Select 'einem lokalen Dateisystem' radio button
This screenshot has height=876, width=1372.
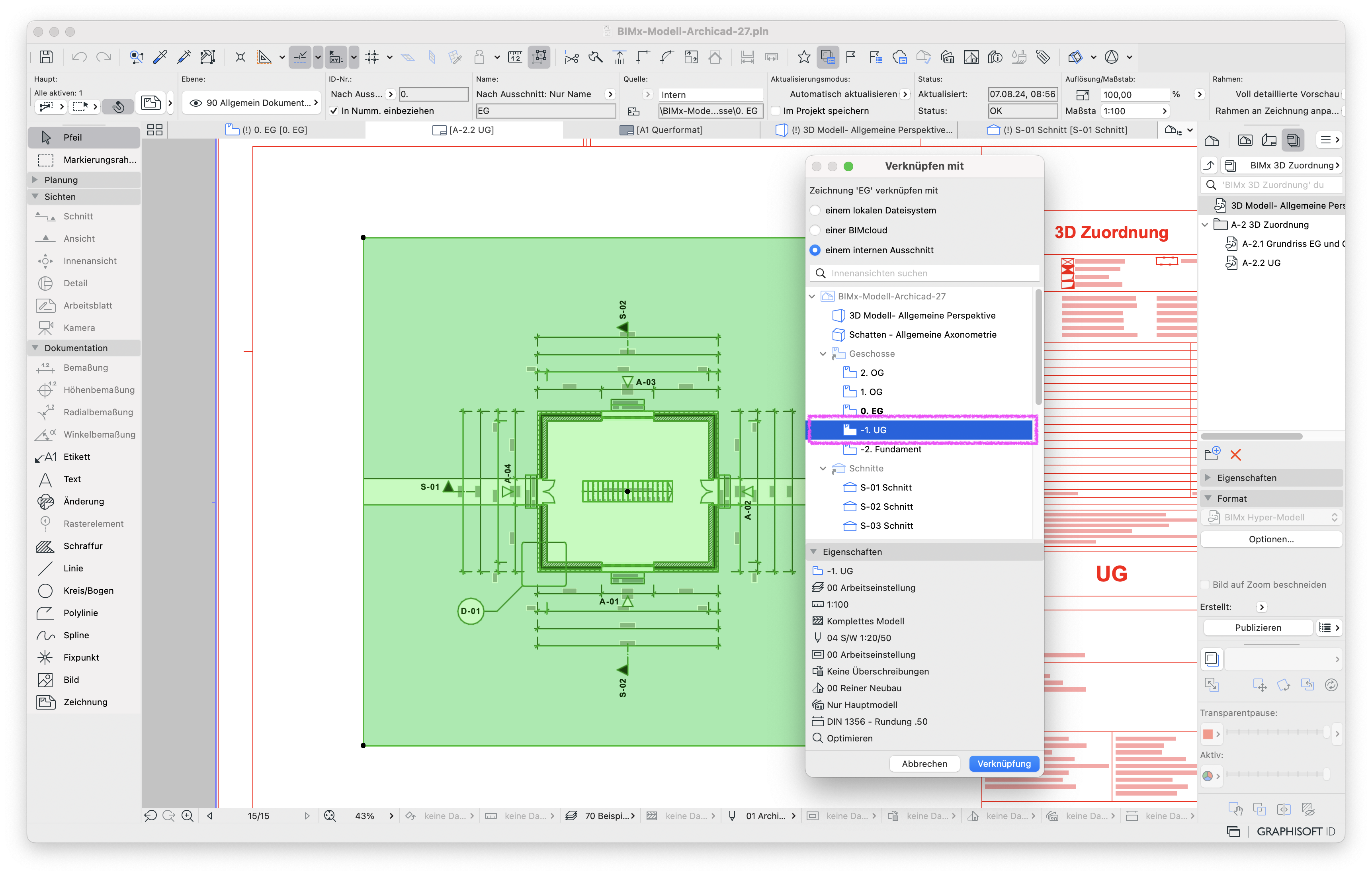[x=815, y=210]
